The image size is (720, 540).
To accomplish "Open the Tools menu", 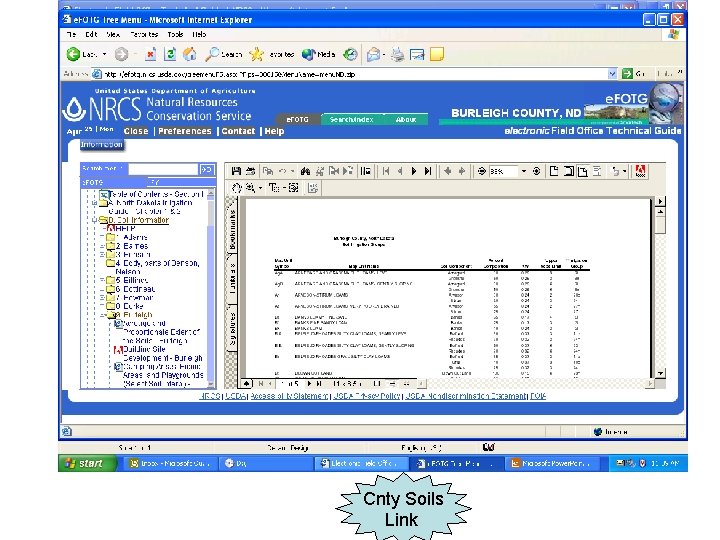I will pyautogui.click(x=175, y=34).
